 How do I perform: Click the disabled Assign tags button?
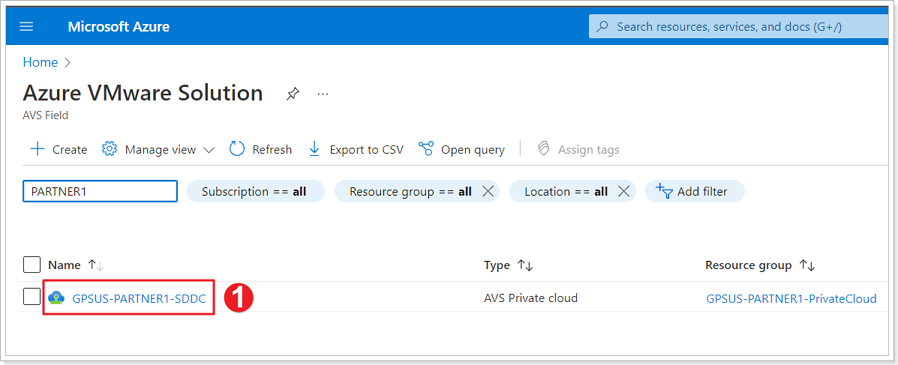[x=578, y=150]
